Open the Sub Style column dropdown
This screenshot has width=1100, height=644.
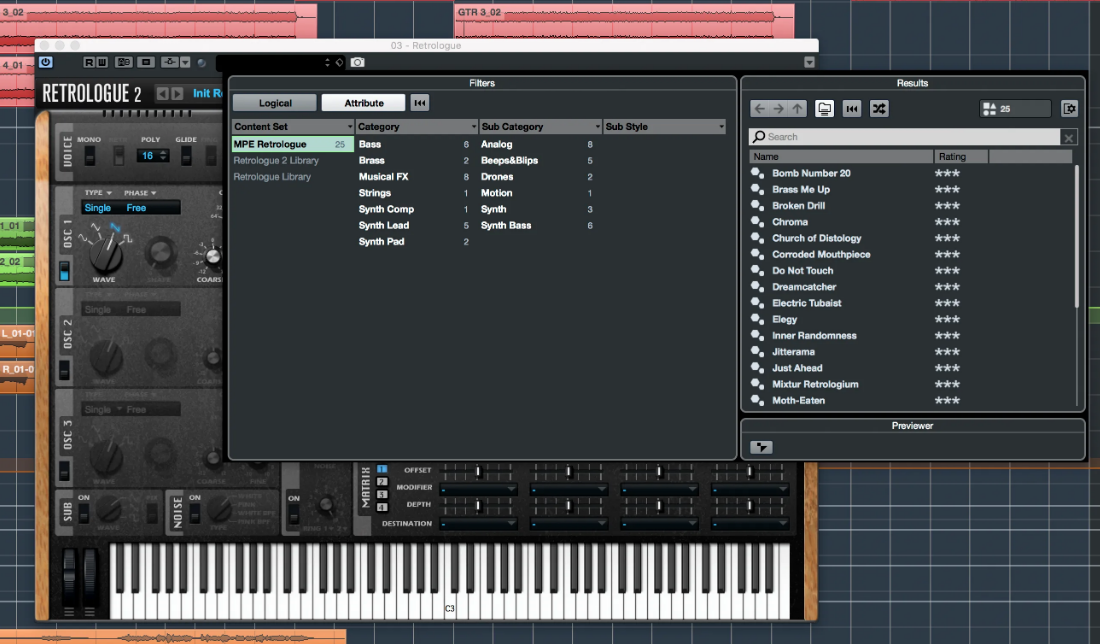click(x=721, y=127)
